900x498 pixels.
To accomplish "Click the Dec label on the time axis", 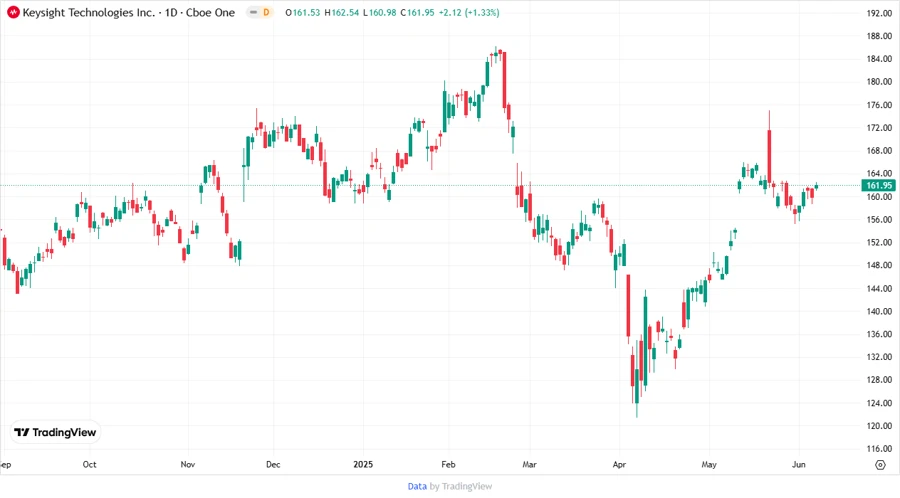I will [x=273, y=464].
